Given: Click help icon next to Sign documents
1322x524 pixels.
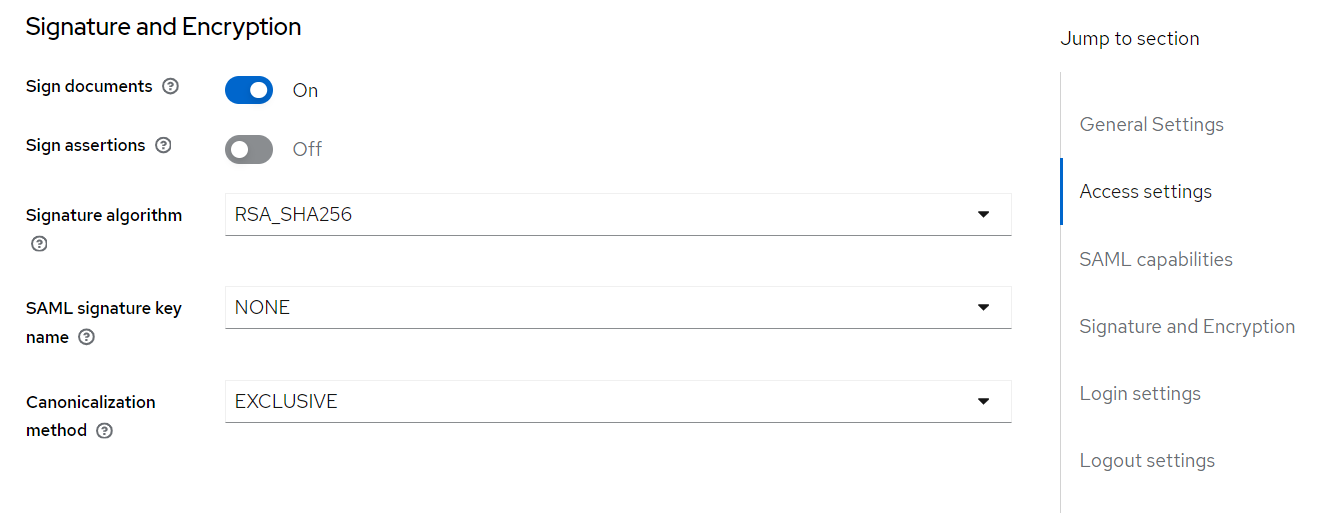Looking at the screenshot, I should point(170,87).
